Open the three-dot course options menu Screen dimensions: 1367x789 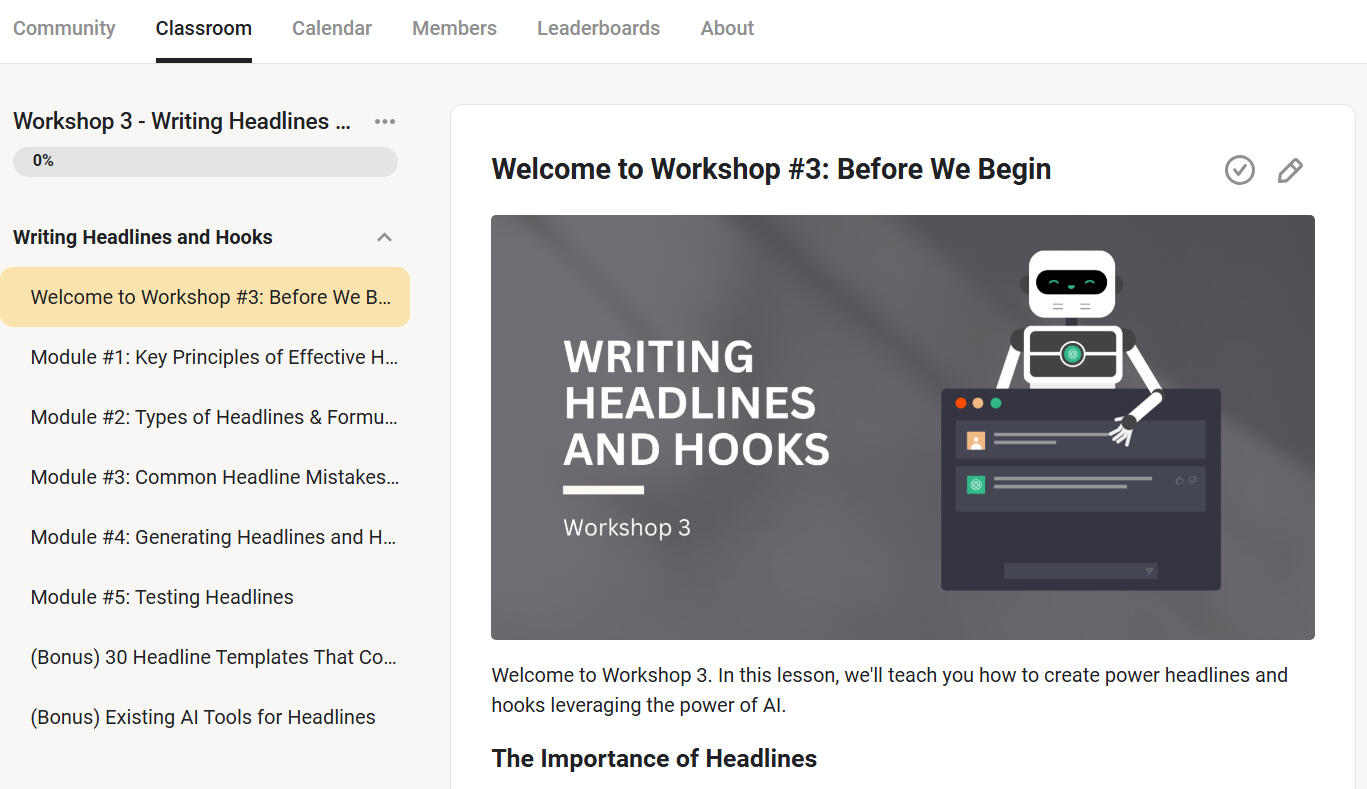385,121
